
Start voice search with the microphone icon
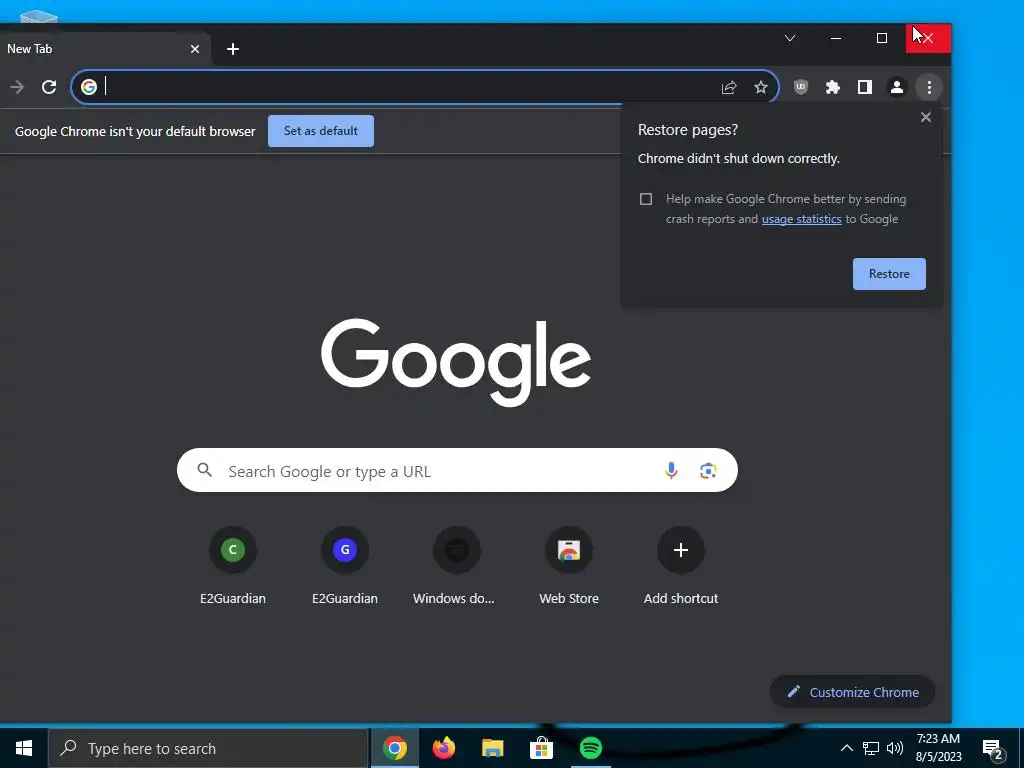[671, 470]
